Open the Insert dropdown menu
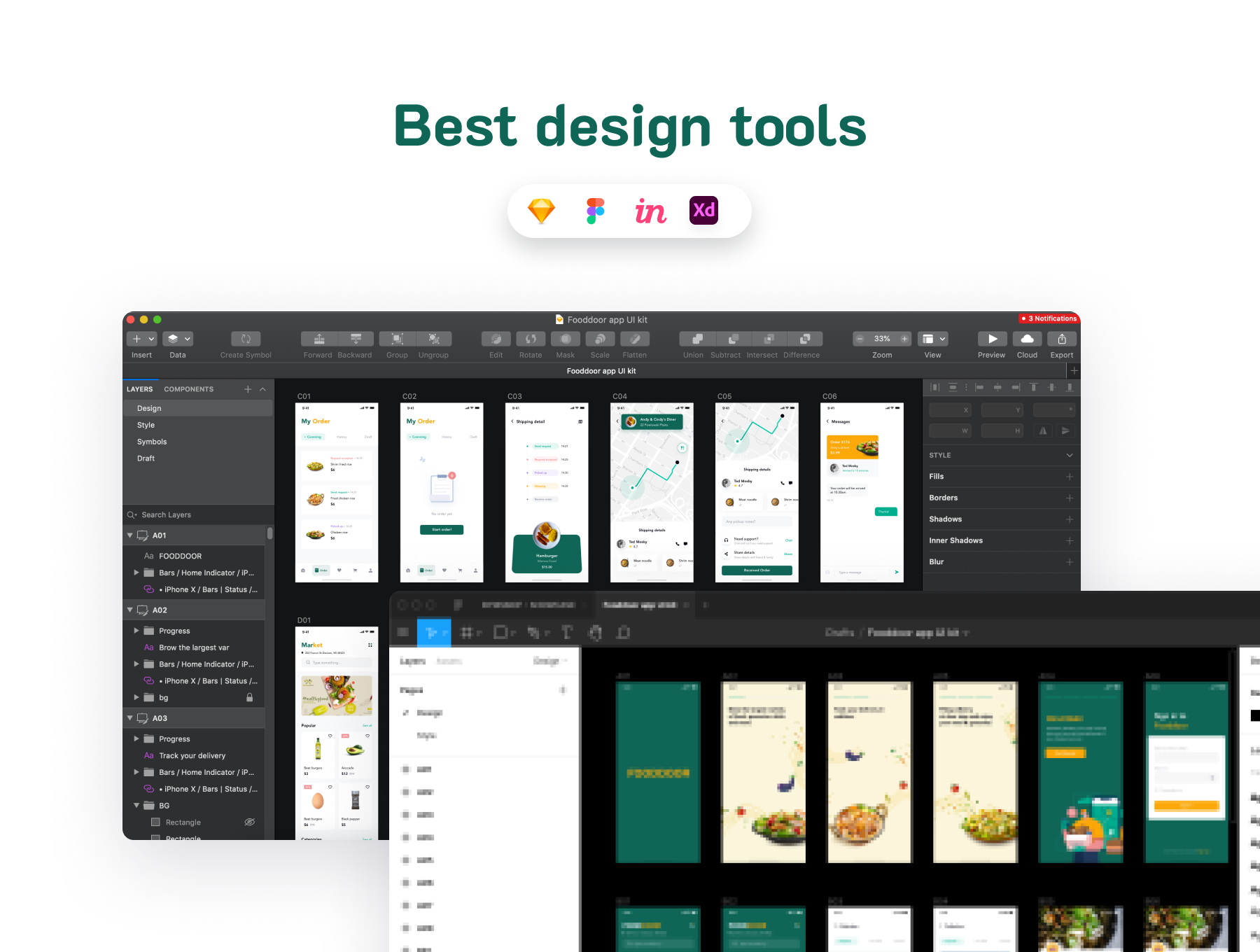Viewport: 1260px width, 952px height. [142, 339]
